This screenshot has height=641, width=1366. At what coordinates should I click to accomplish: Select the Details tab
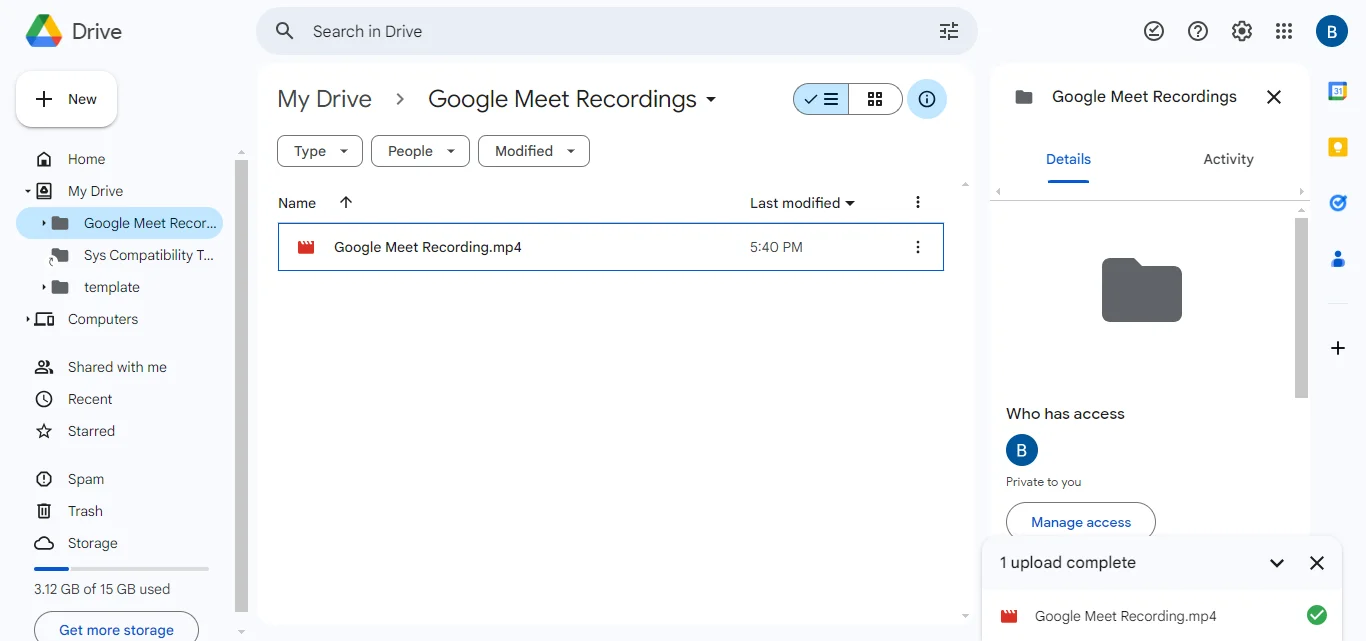point(1068,159)
